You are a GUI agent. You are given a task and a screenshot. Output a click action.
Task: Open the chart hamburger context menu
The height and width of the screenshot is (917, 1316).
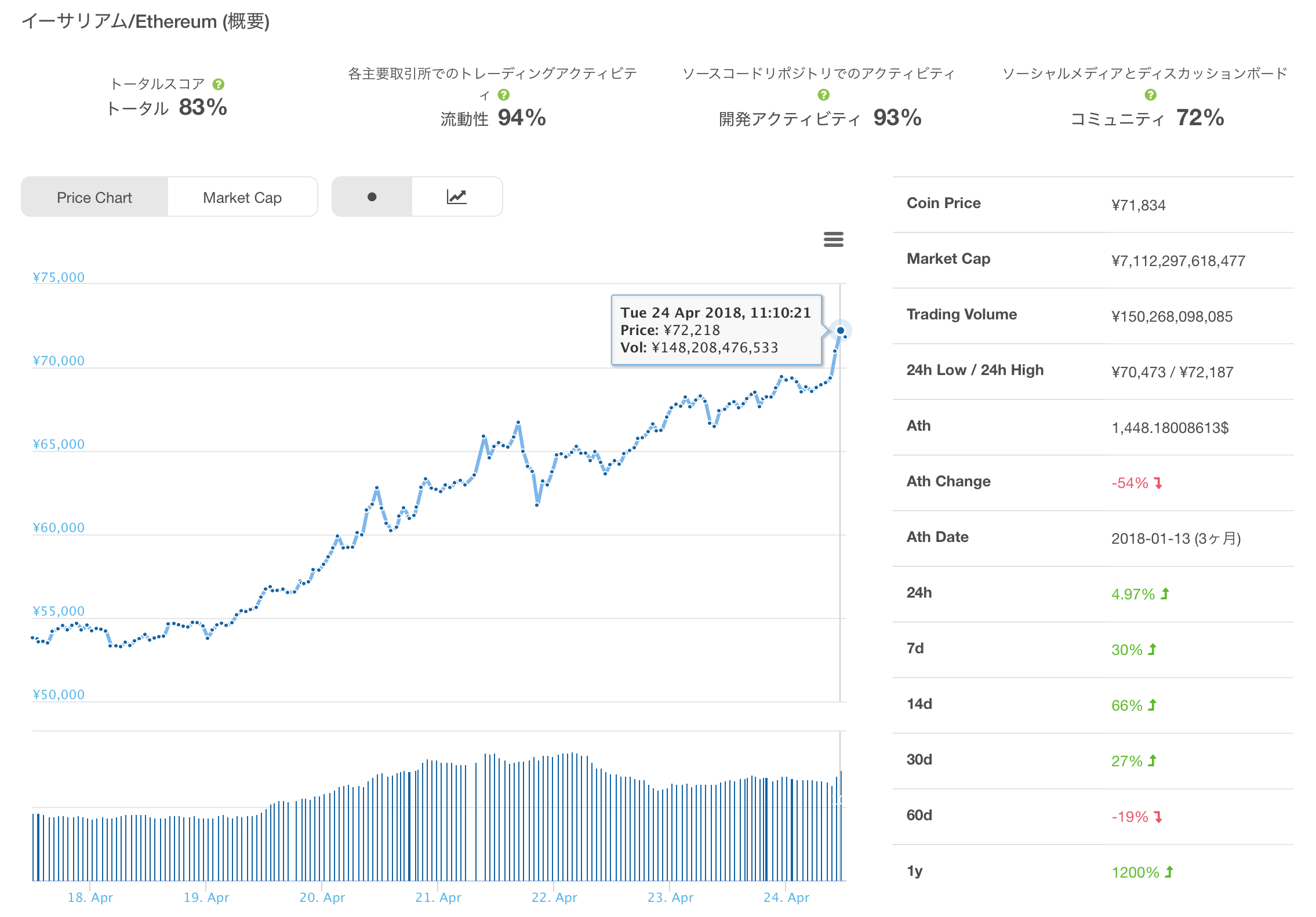(x=834, y=239)
